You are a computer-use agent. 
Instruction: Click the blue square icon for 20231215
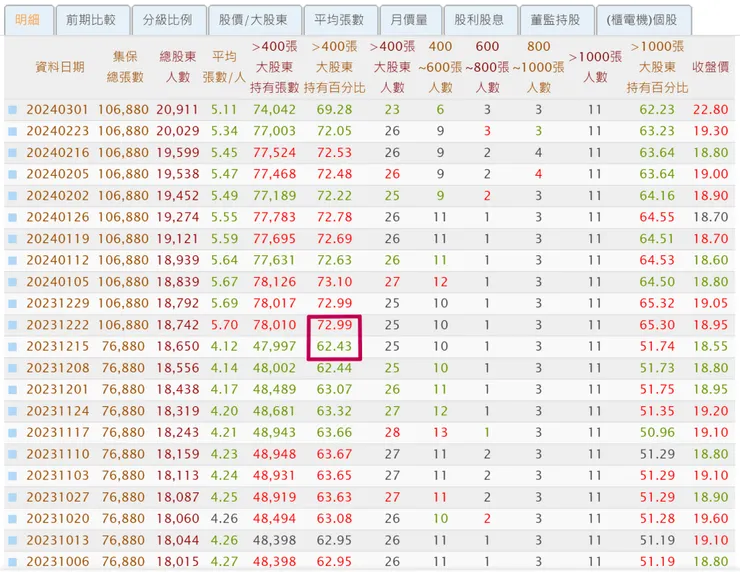[13, 347]
